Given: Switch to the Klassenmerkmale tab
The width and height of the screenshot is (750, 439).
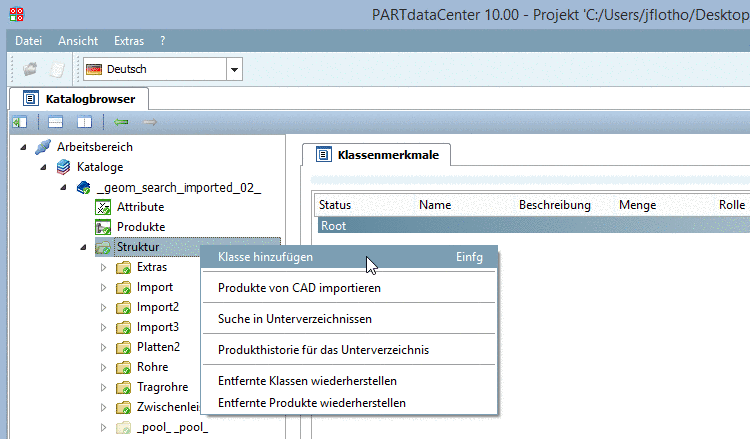Looking at the screenshot, I should [x=378, y=155].
